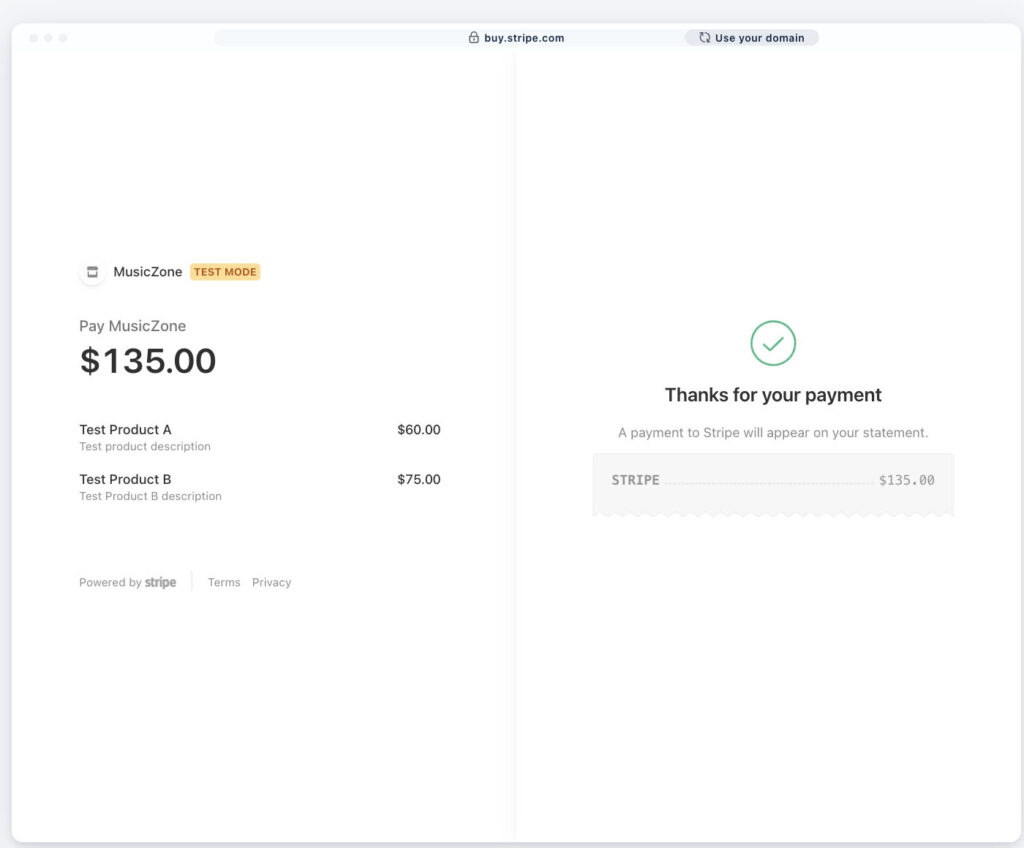Open the Terms link

223,582
